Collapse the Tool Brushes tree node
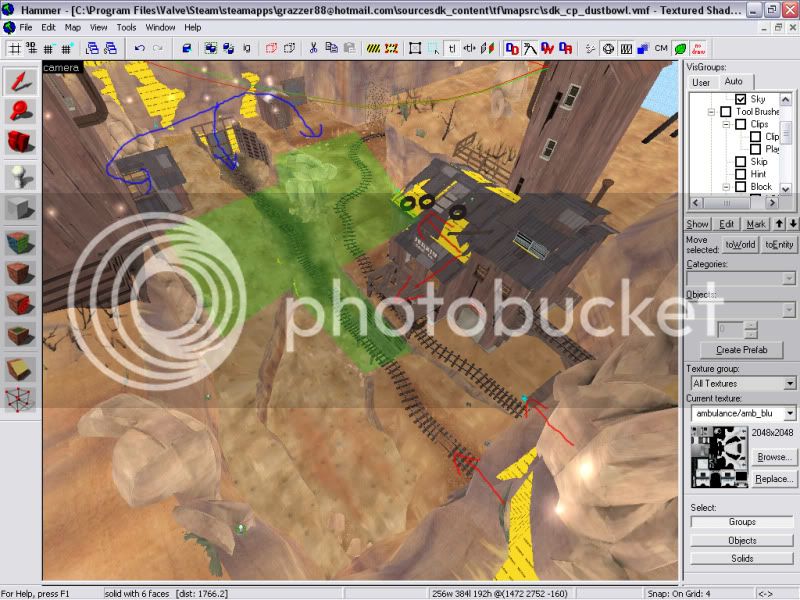This screenshot has height=600, width=800. click(711, 112)
